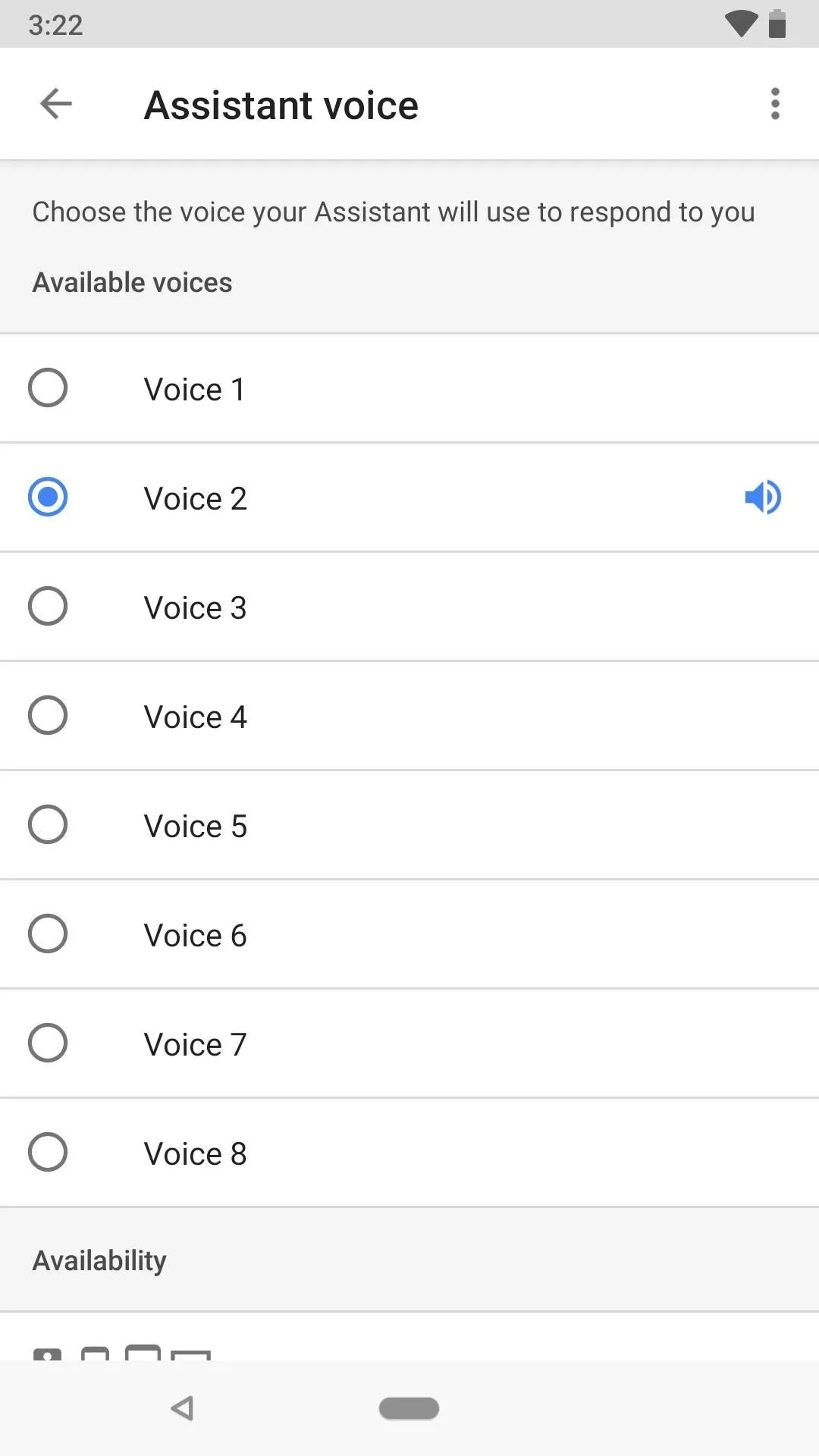Viewport: 819px width, 1456px height.
Task: Tap the Android back navigation triangle
Action: 182,1408
